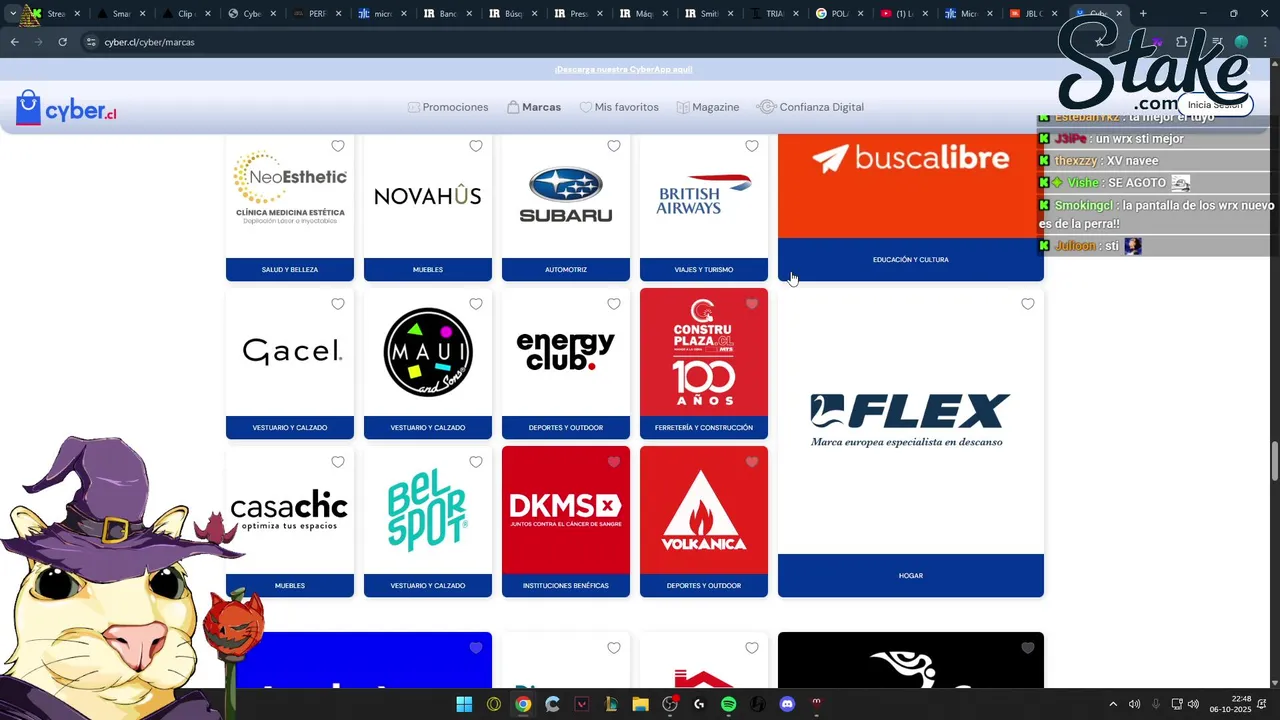Open File Explorer from the taskbar
1280x720 pixels.
coord(640,704)
